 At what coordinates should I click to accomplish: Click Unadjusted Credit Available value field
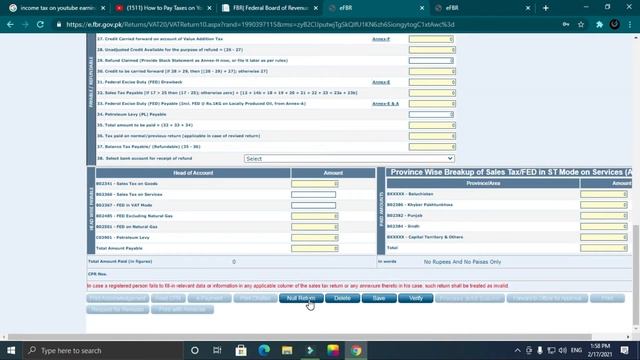[432, 50]
